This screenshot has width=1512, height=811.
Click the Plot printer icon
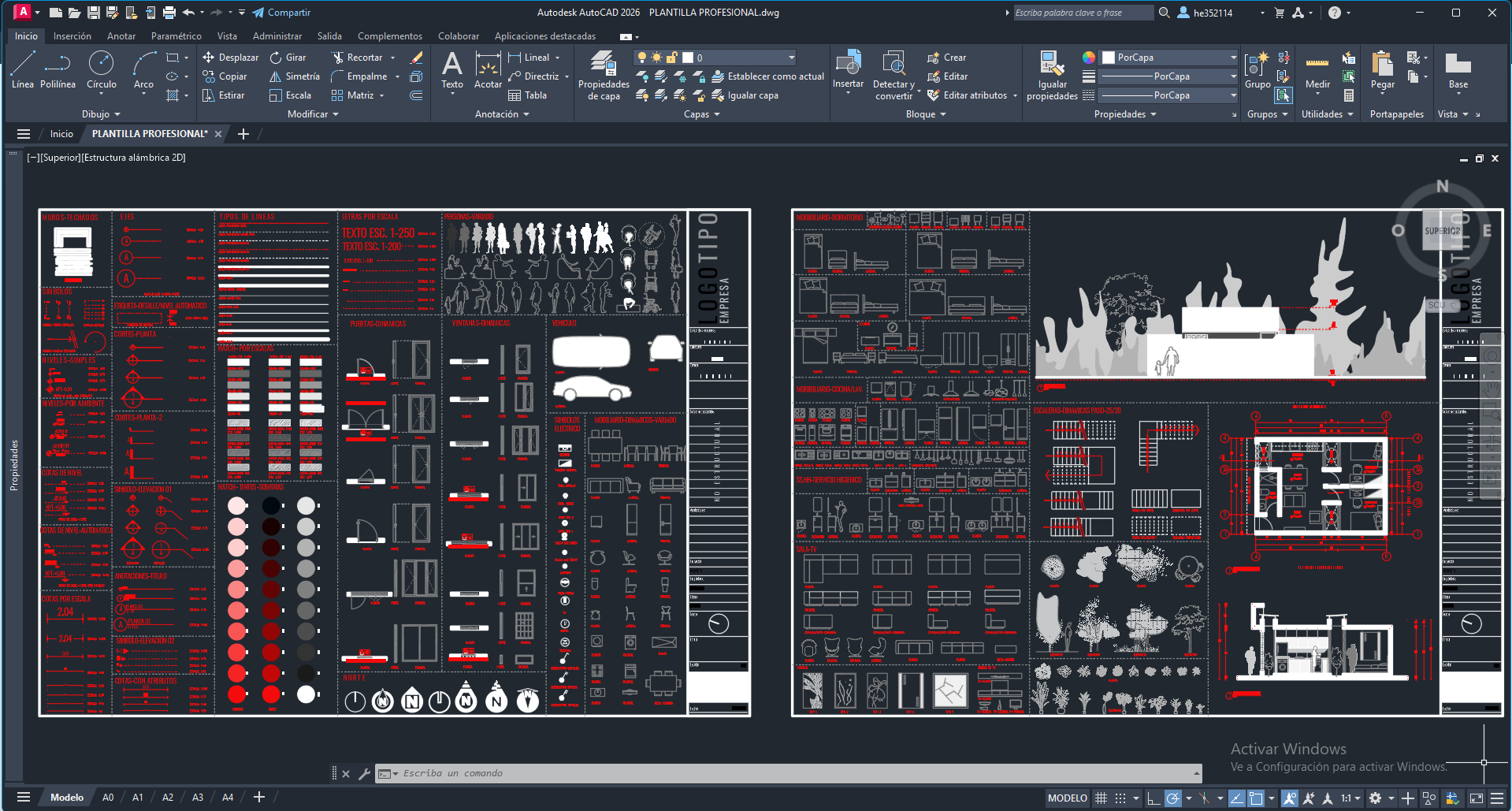coord(169,13)
